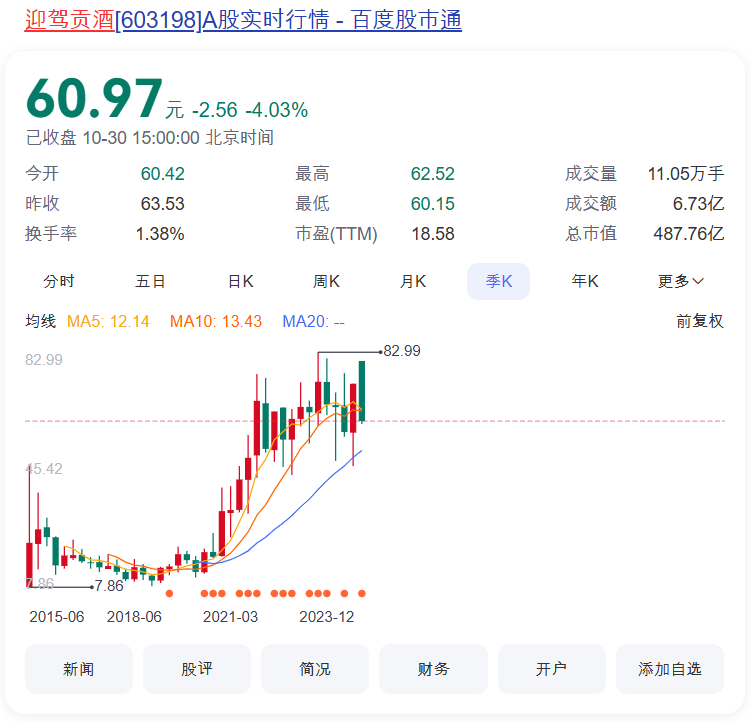Select the 年K chart tab
Screen dimensions: 751x722
(x=585, y=281)
